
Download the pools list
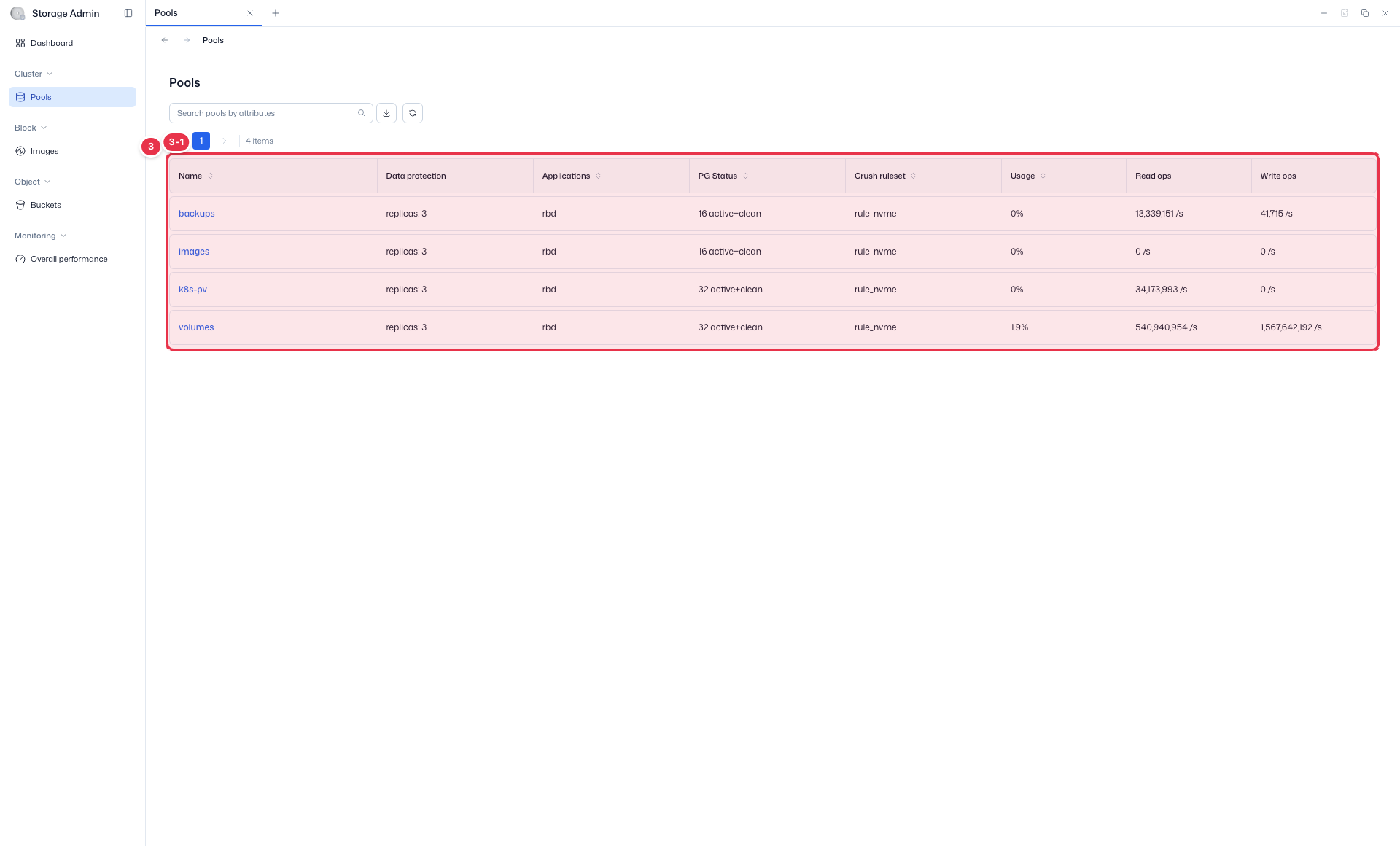(386, 113)
